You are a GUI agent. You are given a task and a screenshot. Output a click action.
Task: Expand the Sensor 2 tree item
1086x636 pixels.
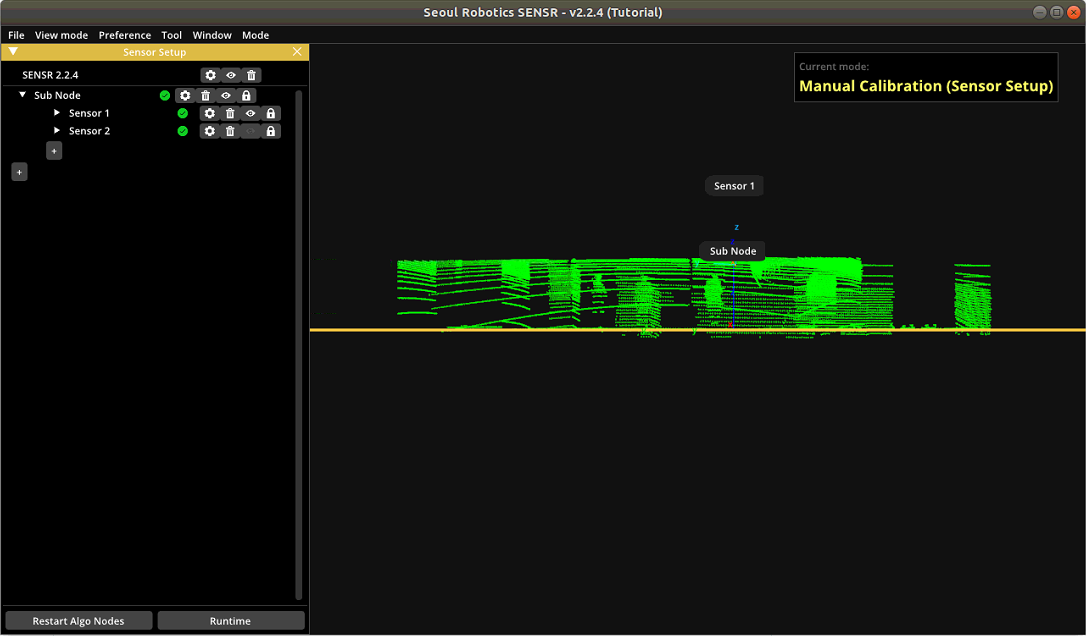point(57,131)
